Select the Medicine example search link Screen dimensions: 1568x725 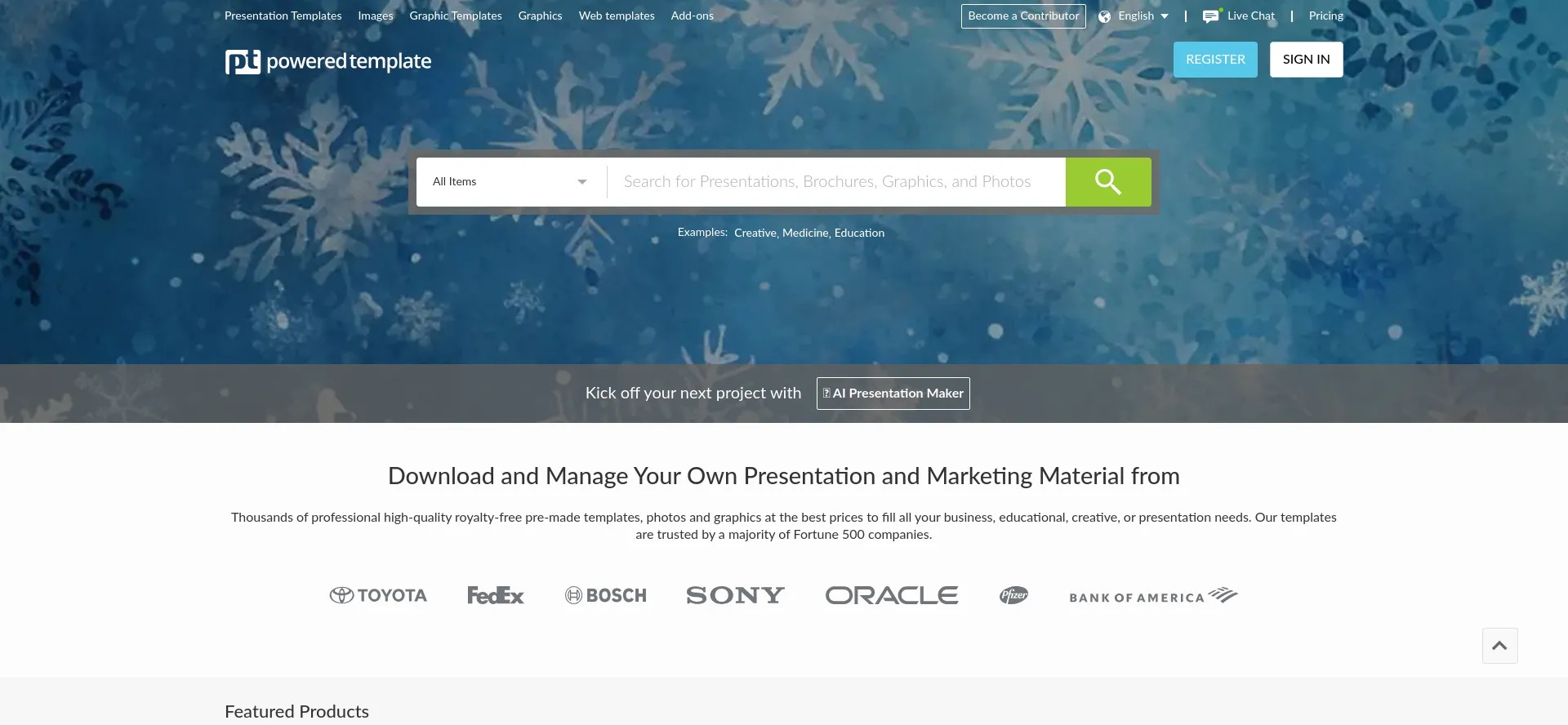click(804, 234)
